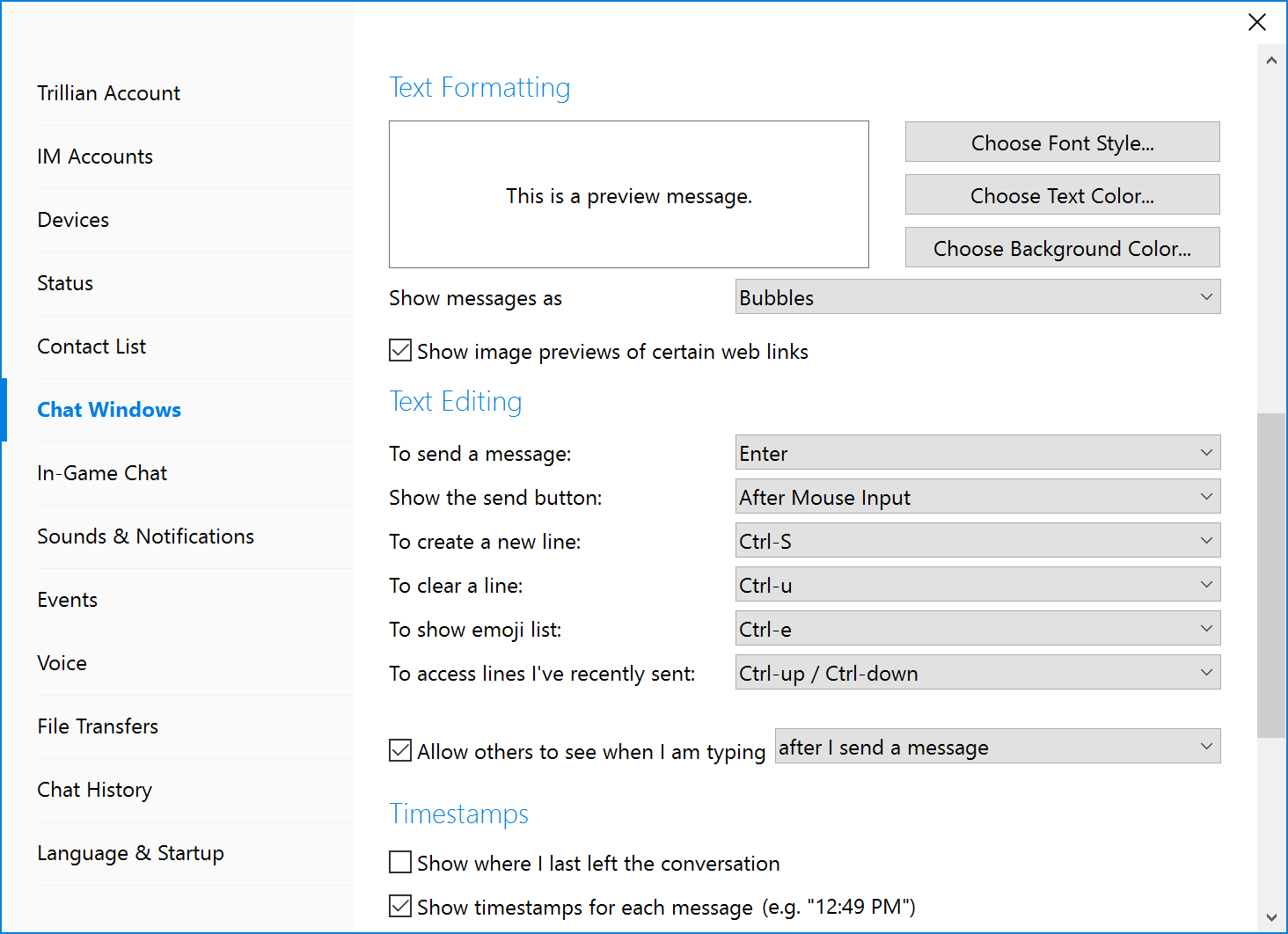This screenshot has width=1288, height=934.
Task: Change the create new line shortcut dropdown
Action: coord(977,541)
